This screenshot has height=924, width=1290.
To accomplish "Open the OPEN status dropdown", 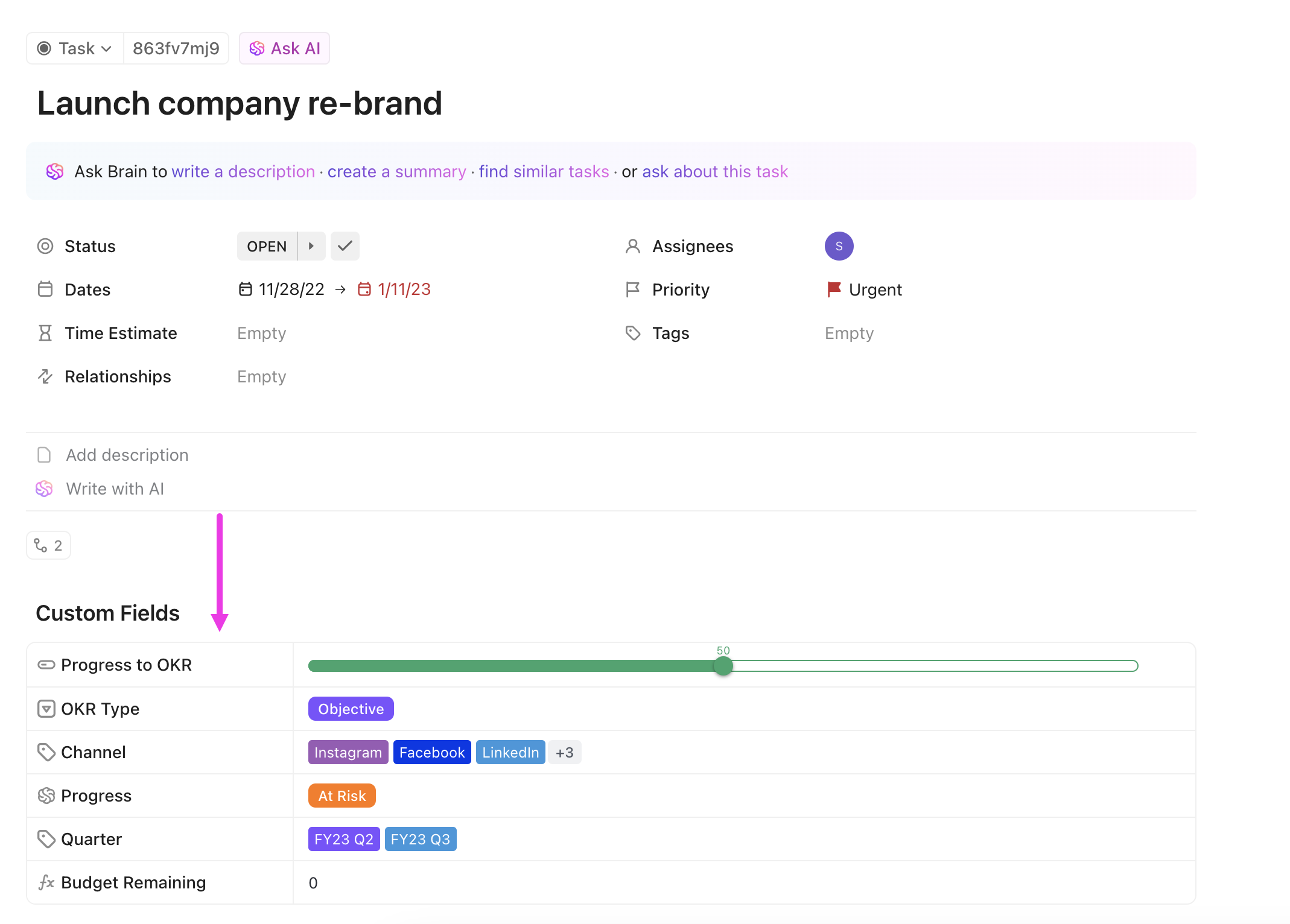I will [267, 246].
